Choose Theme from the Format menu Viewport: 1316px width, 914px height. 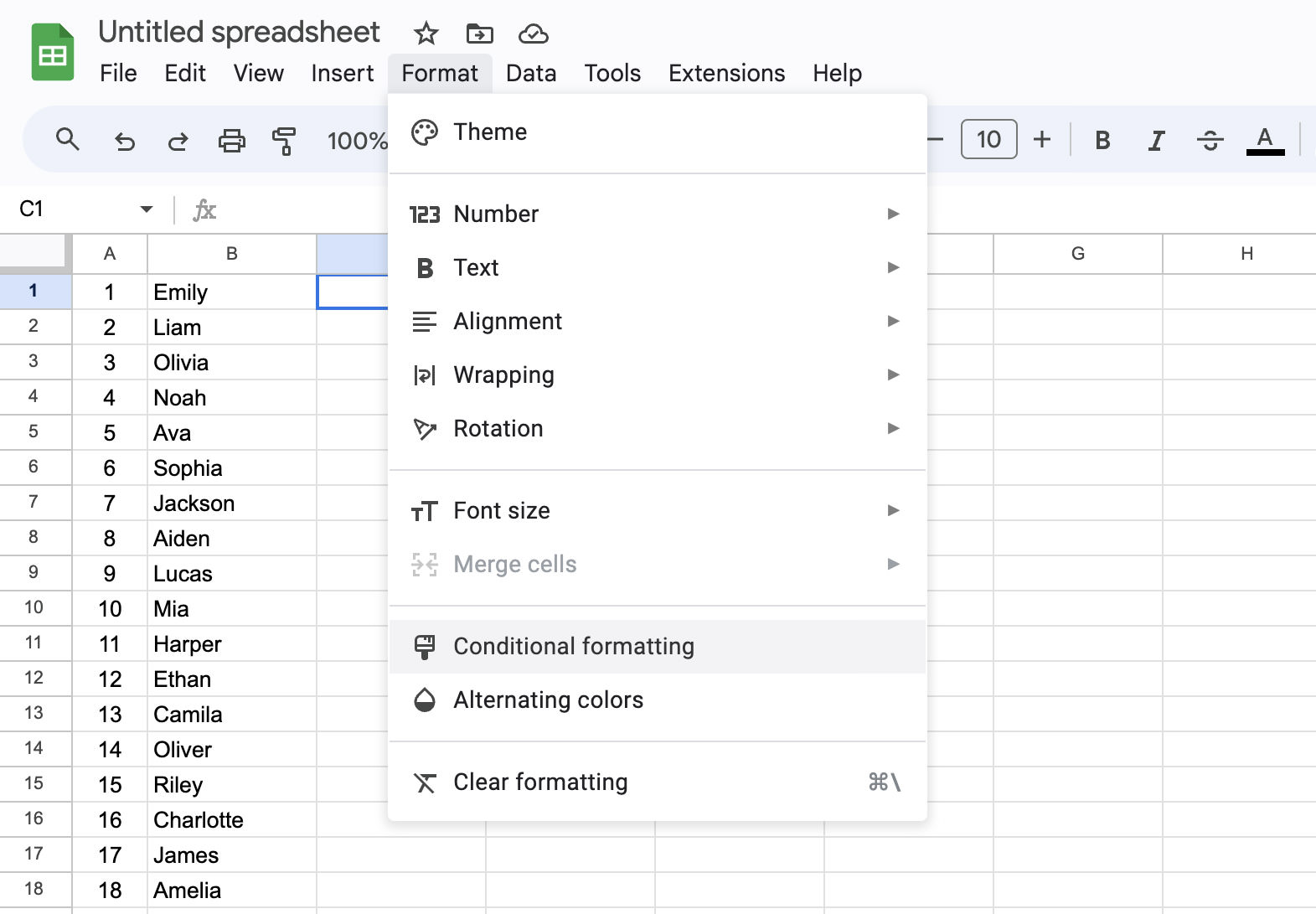(658, 132)
